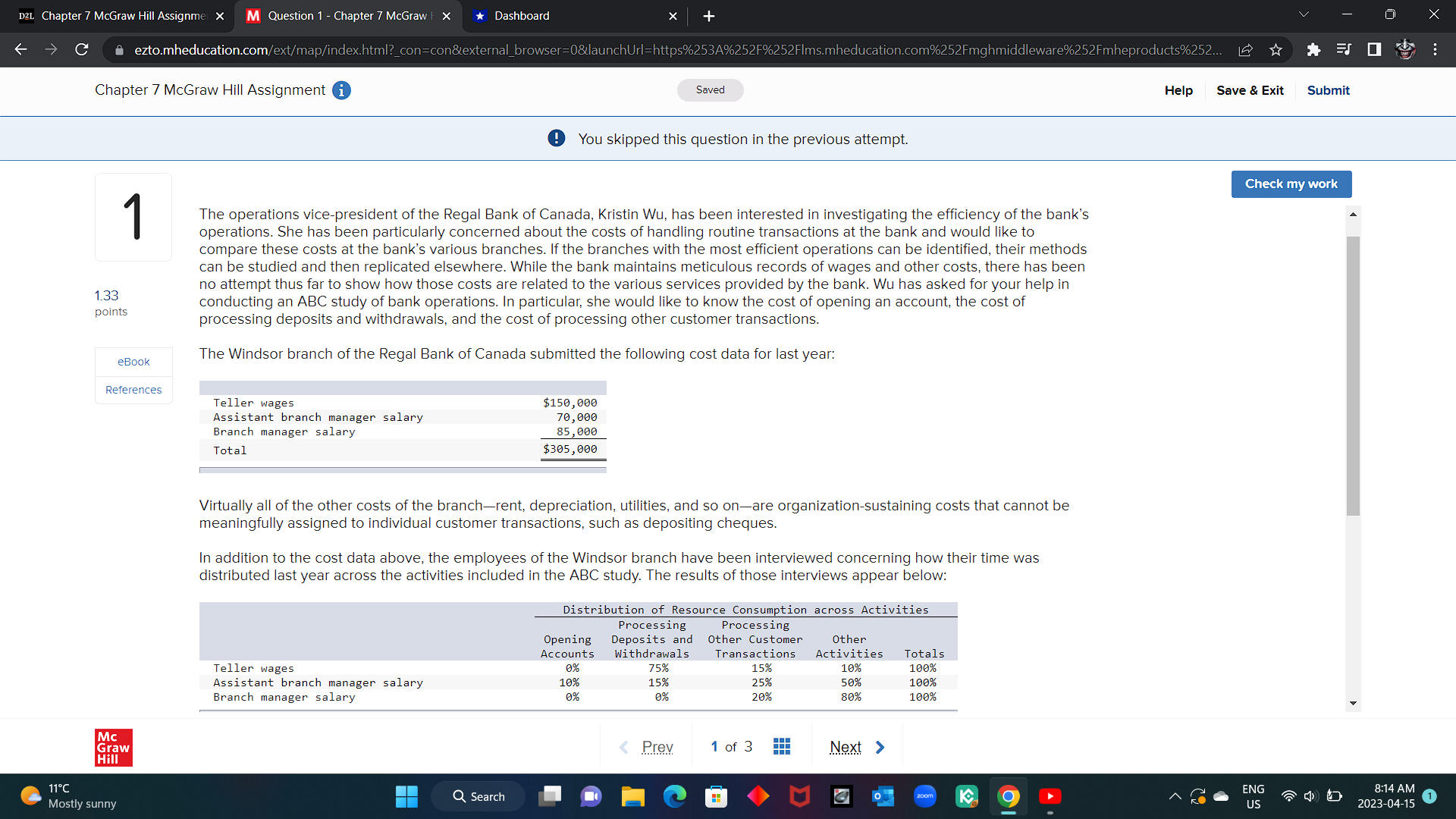Click the share page icon in address bar
The width and height of the screenshot is (1456, 819).
coord(1245,50)
